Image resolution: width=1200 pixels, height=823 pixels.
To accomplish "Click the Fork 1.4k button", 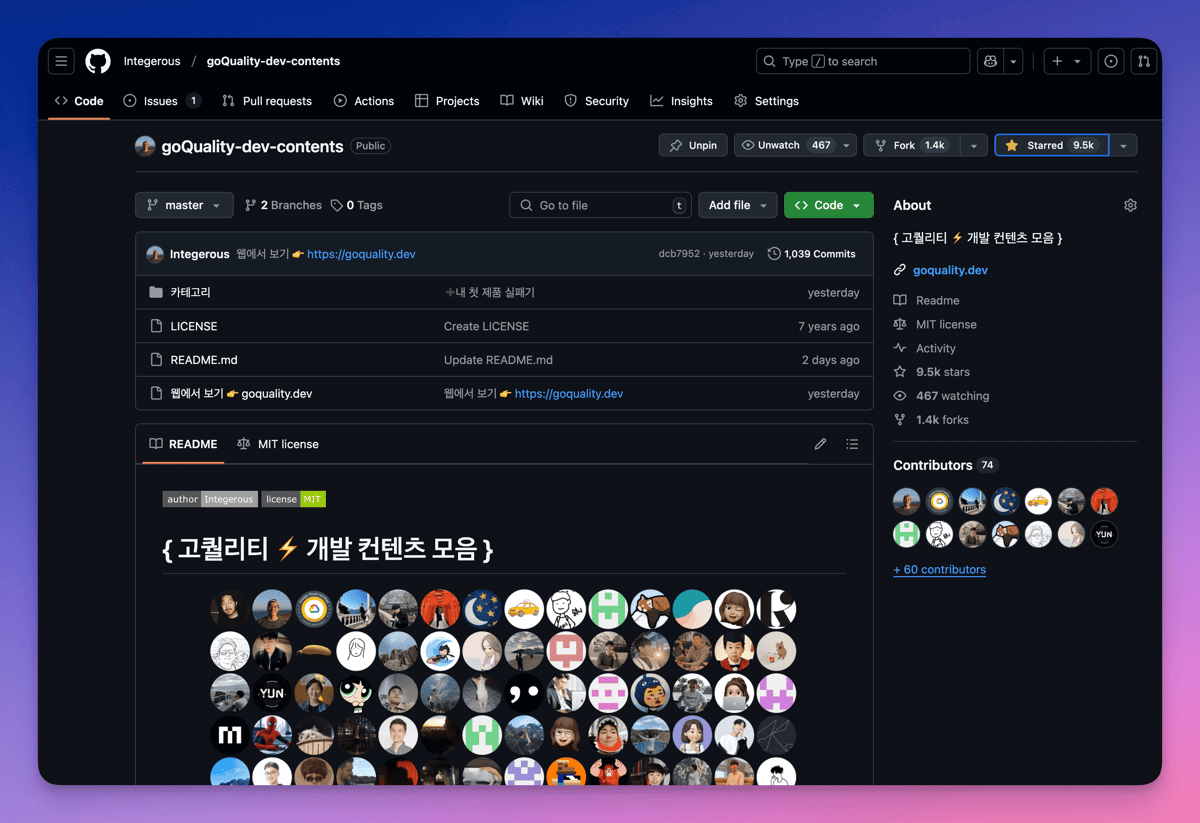I will tap(910, 146).
